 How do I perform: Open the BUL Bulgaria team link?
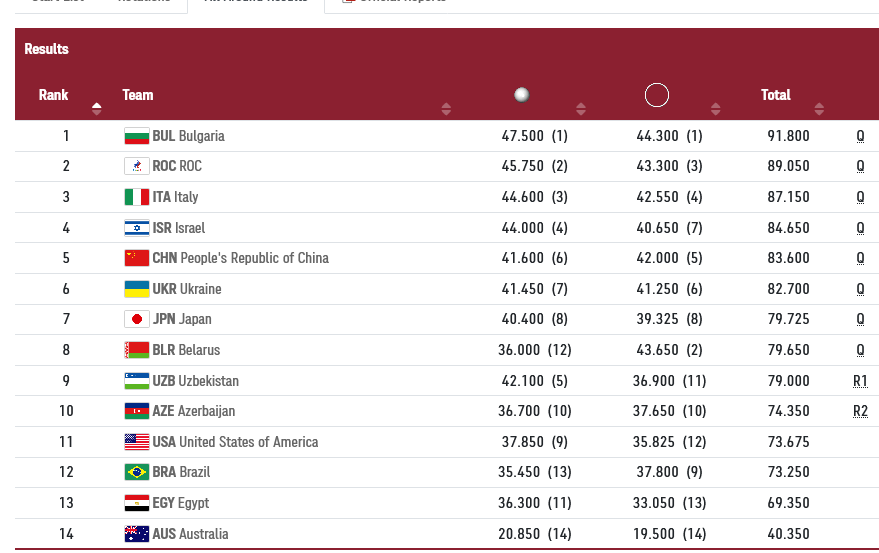pos(188,136)
